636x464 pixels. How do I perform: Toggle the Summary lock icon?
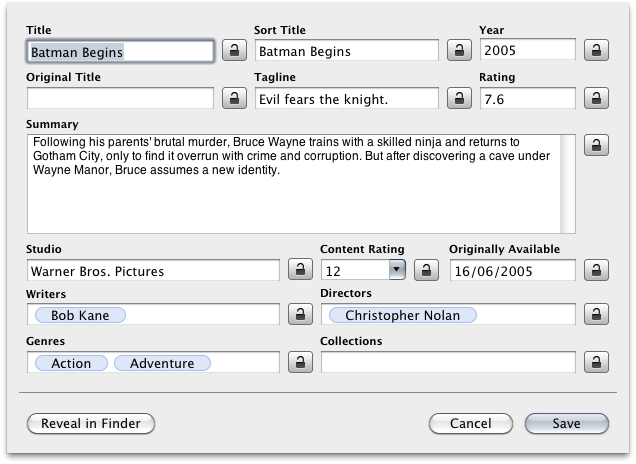click(596, 146)
